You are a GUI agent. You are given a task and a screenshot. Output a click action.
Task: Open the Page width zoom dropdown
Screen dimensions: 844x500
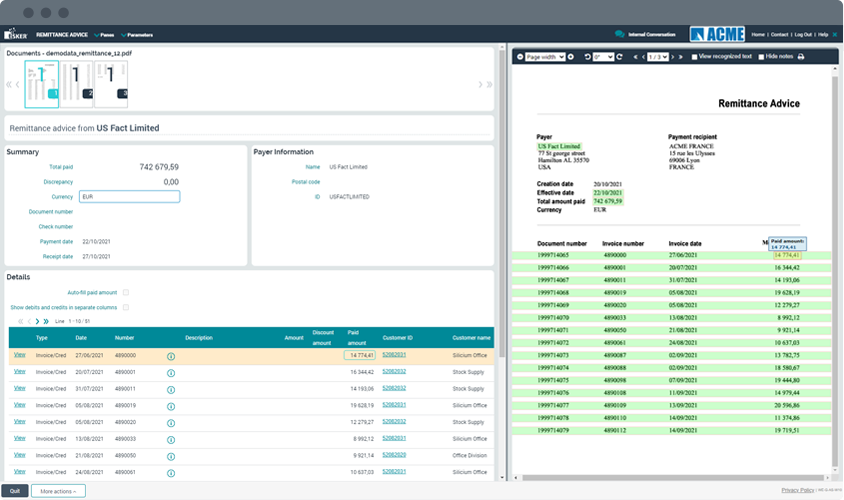tap(545, 57)
